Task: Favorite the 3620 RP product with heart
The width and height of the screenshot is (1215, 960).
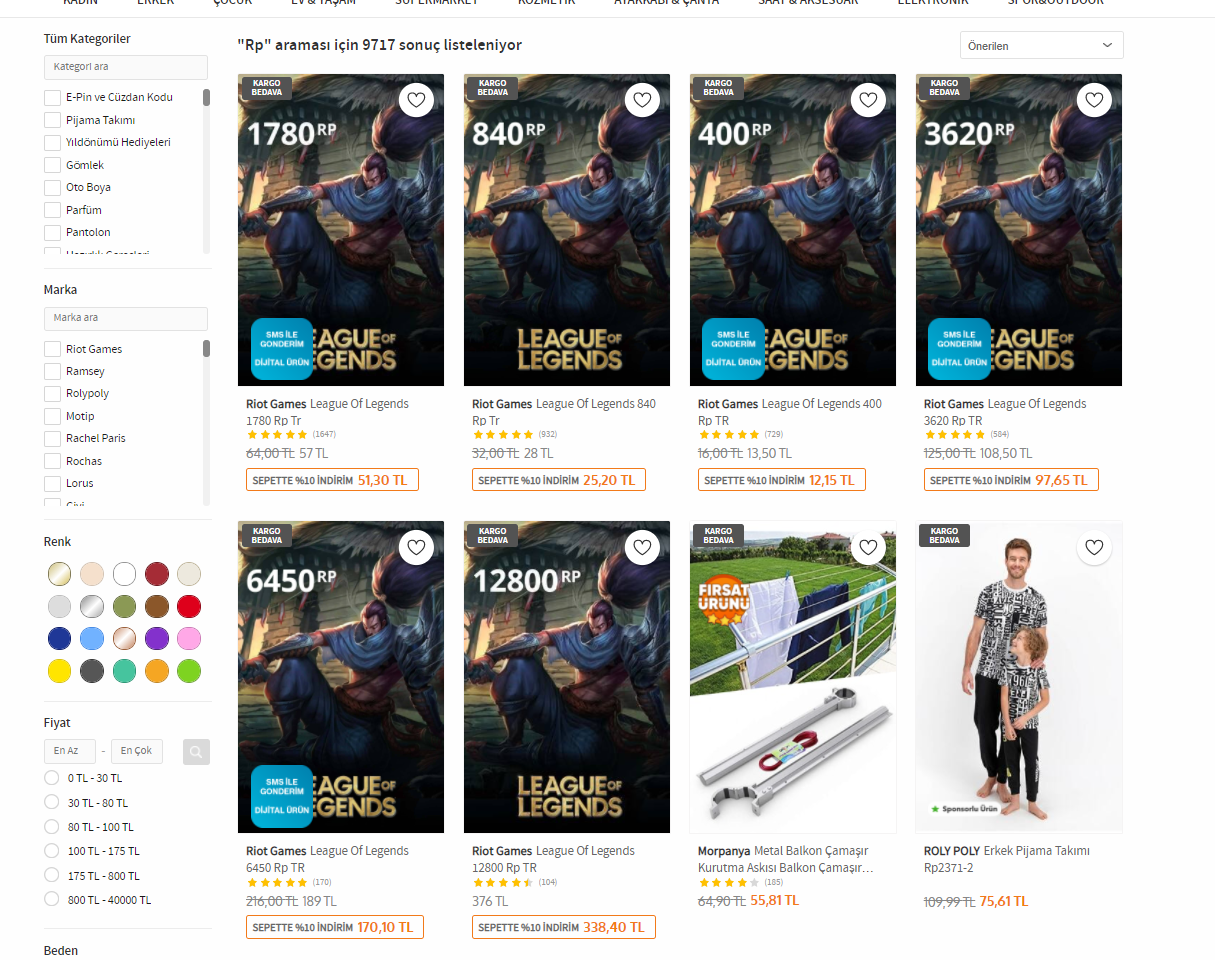Action: coord(1094,100)
